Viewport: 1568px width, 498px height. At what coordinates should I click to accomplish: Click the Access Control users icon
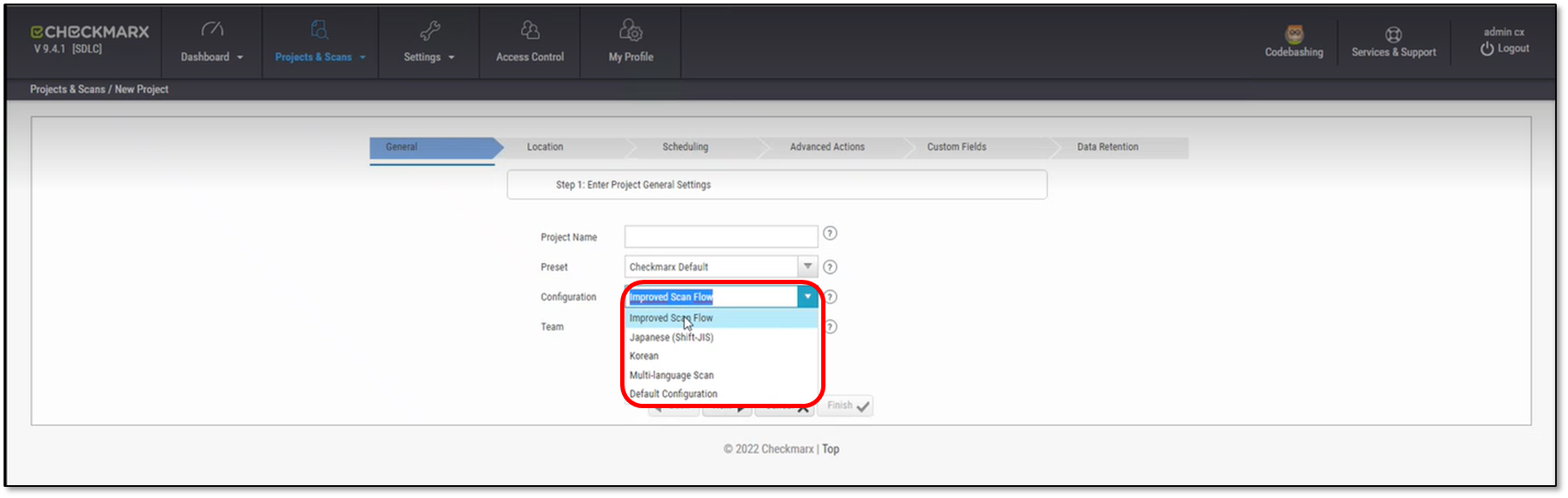point(530,30)
